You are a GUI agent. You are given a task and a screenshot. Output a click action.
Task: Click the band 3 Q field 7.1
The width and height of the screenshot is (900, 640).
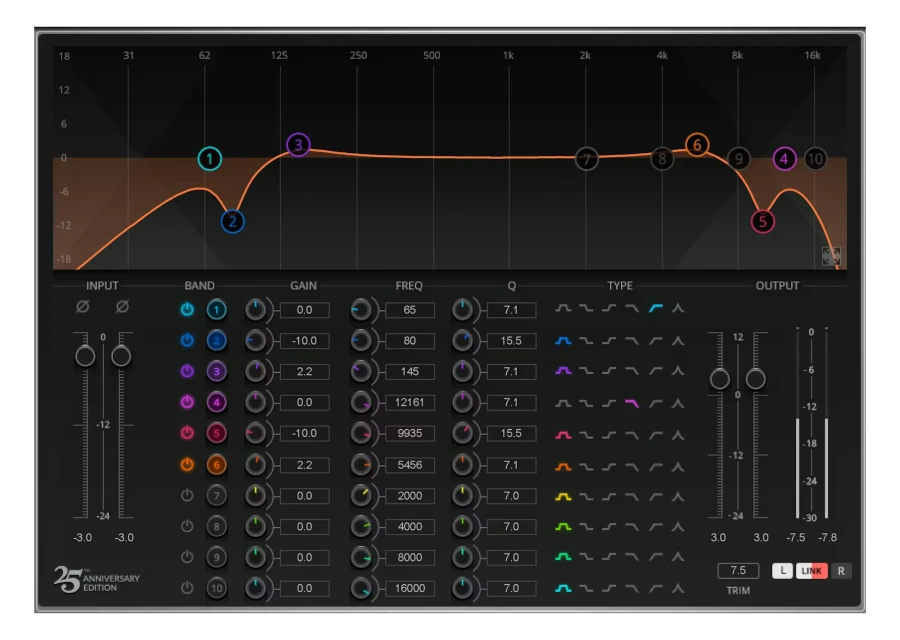click(511, 371)
